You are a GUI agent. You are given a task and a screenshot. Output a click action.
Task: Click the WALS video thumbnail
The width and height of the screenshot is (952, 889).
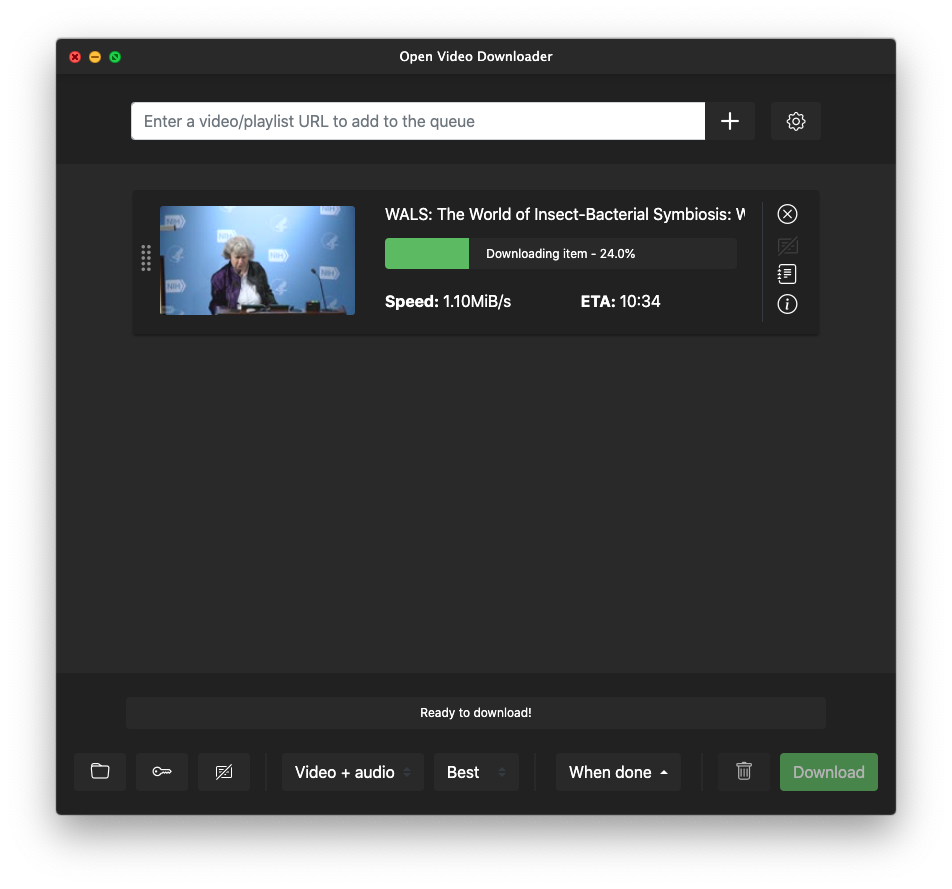[x=257, y=260]
